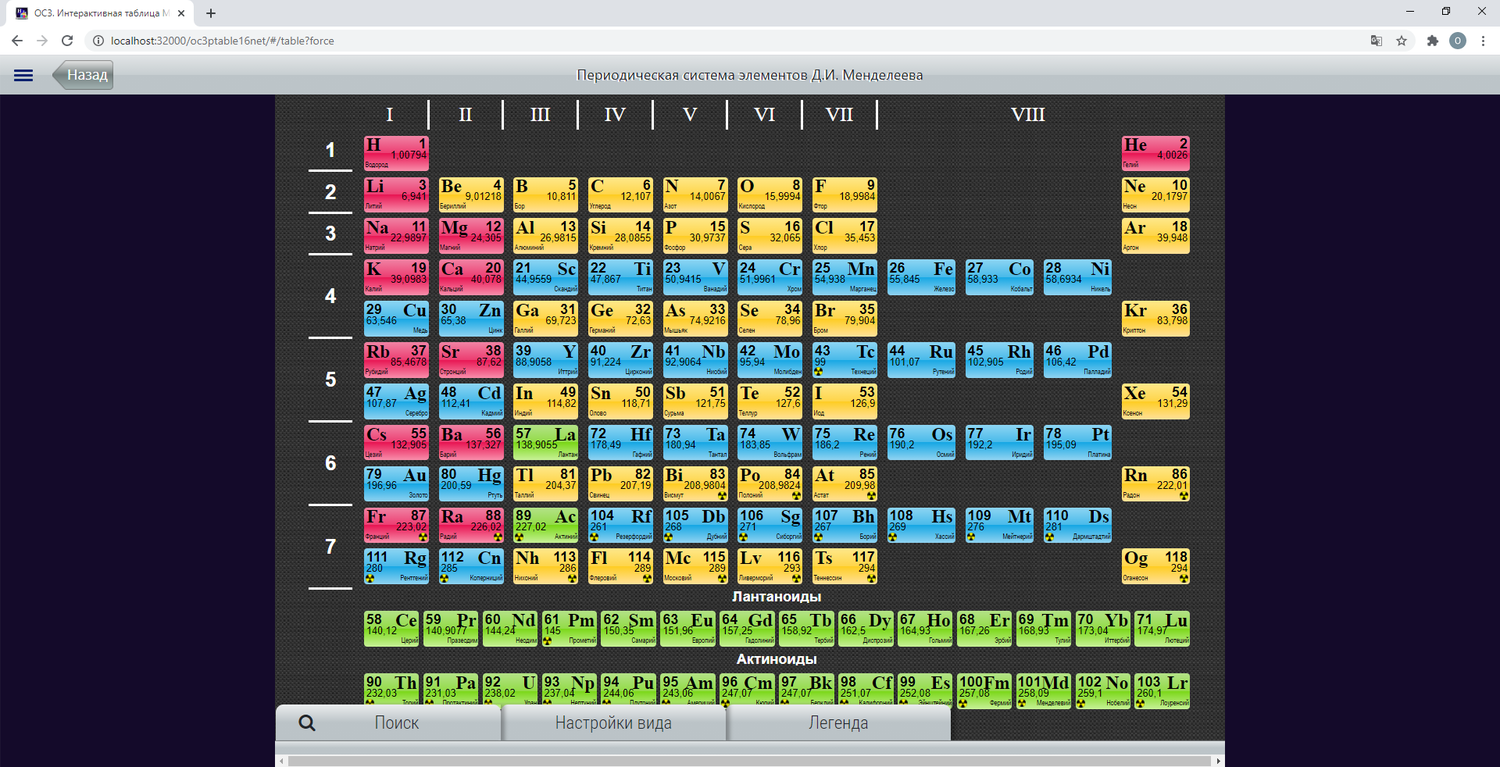Screen dimensions: 1500x767
Task: Select the Gold (Au) element tile
Action: pyautogui.click(x=396, y=483)
